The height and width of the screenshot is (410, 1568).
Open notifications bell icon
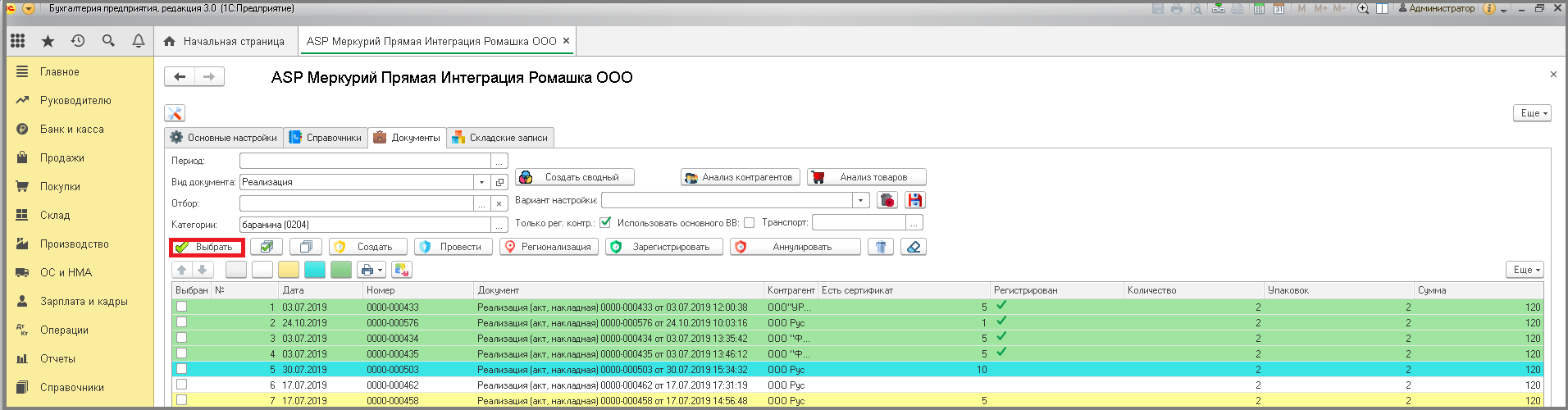point(139,41)
